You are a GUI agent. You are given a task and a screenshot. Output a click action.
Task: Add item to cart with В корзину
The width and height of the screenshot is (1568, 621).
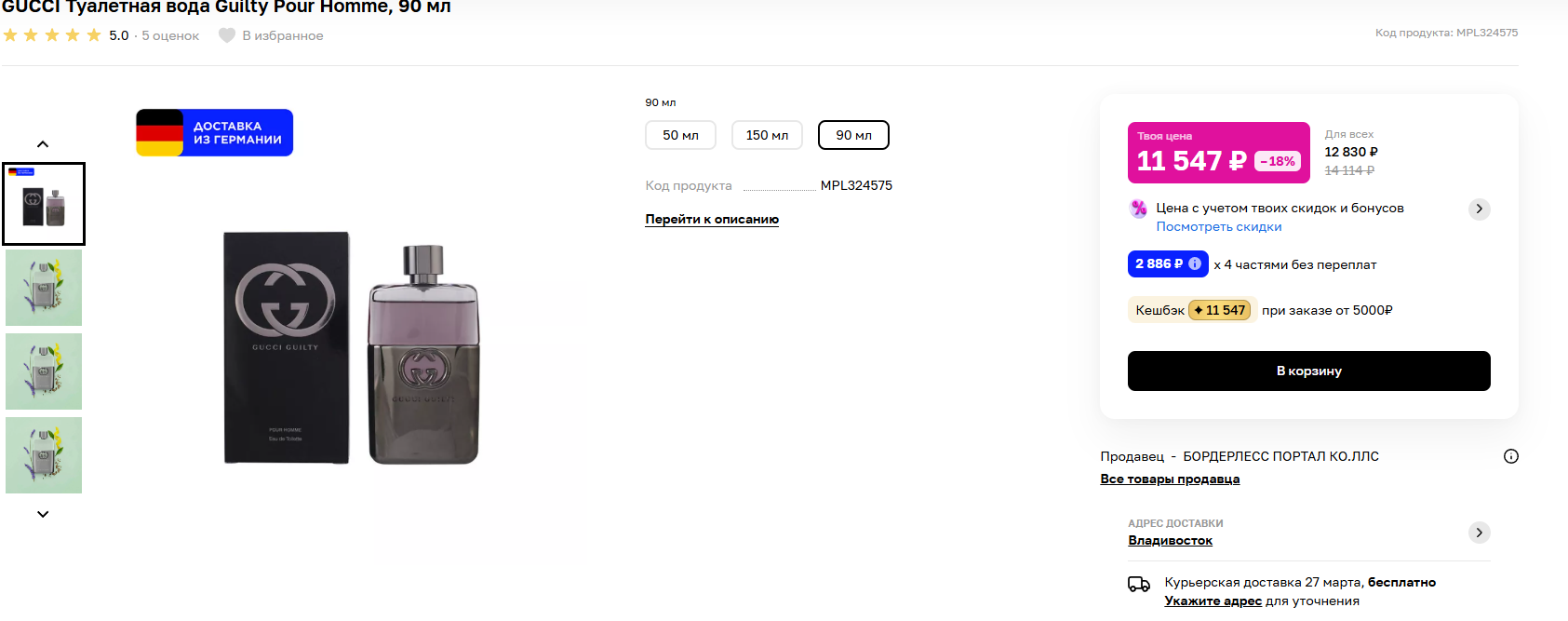(1308, 371)
